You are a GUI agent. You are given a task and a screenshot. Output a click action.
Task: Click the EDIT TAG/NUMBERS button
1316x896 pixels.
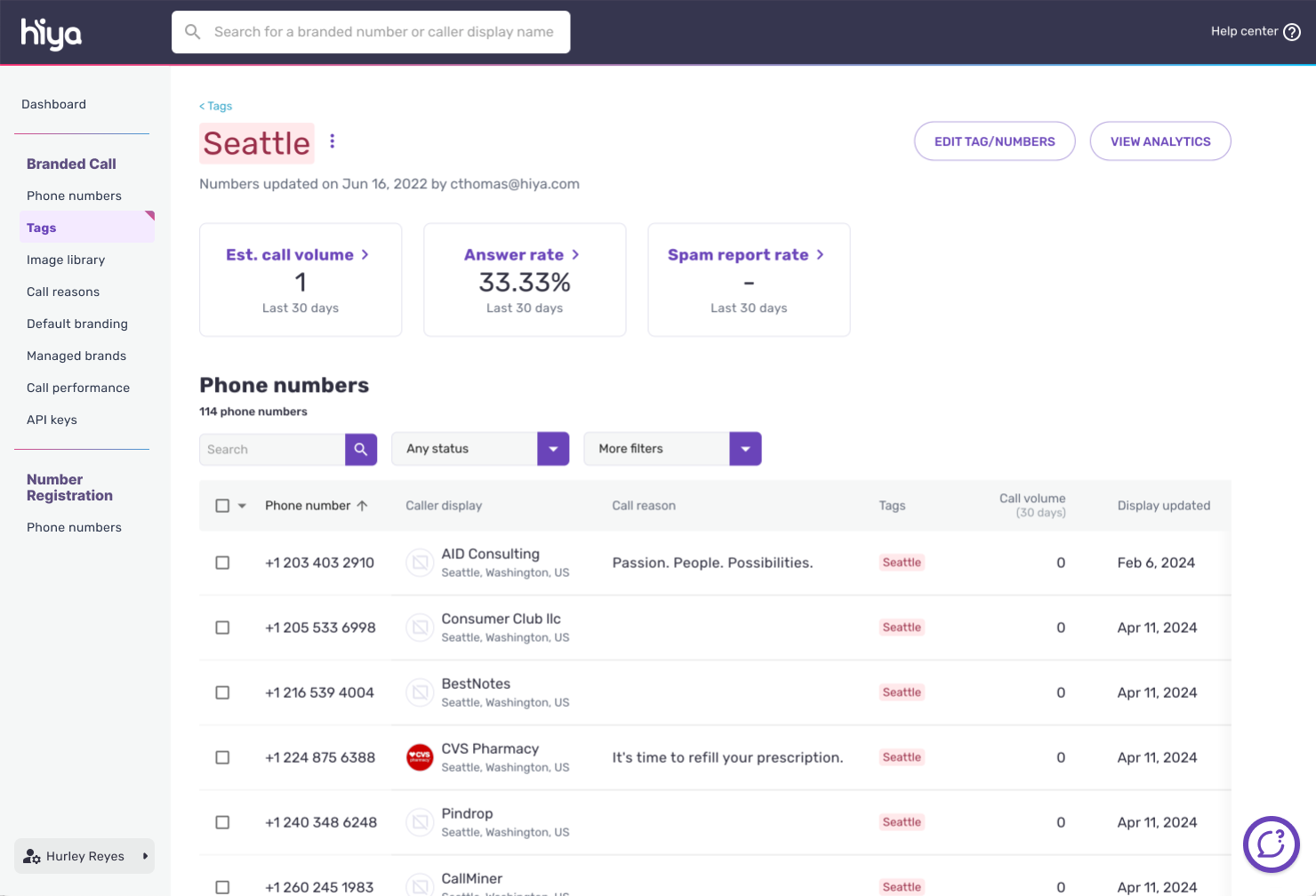pos(994,141)
